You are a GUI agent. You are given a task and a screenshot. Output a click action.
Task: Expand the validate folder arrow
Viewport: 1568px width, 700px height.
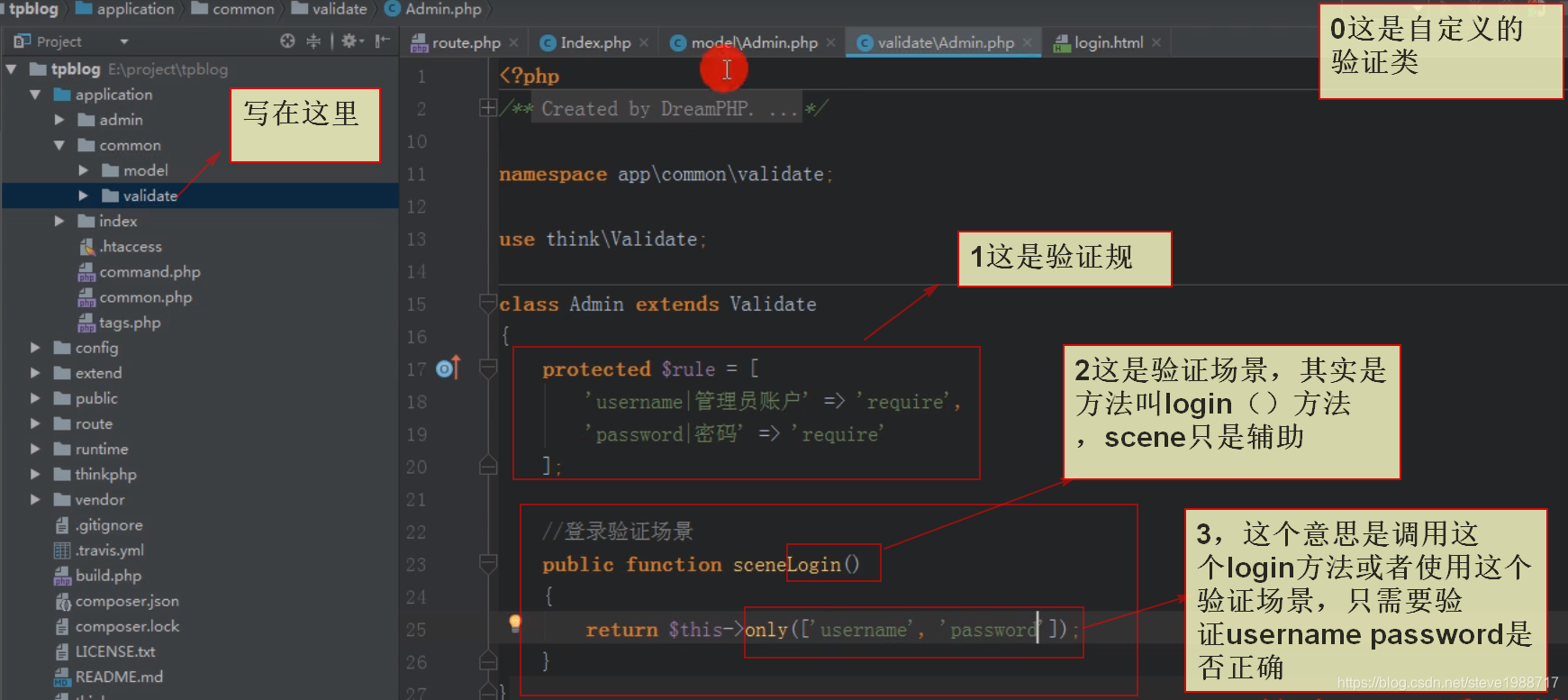coord(84,195)
